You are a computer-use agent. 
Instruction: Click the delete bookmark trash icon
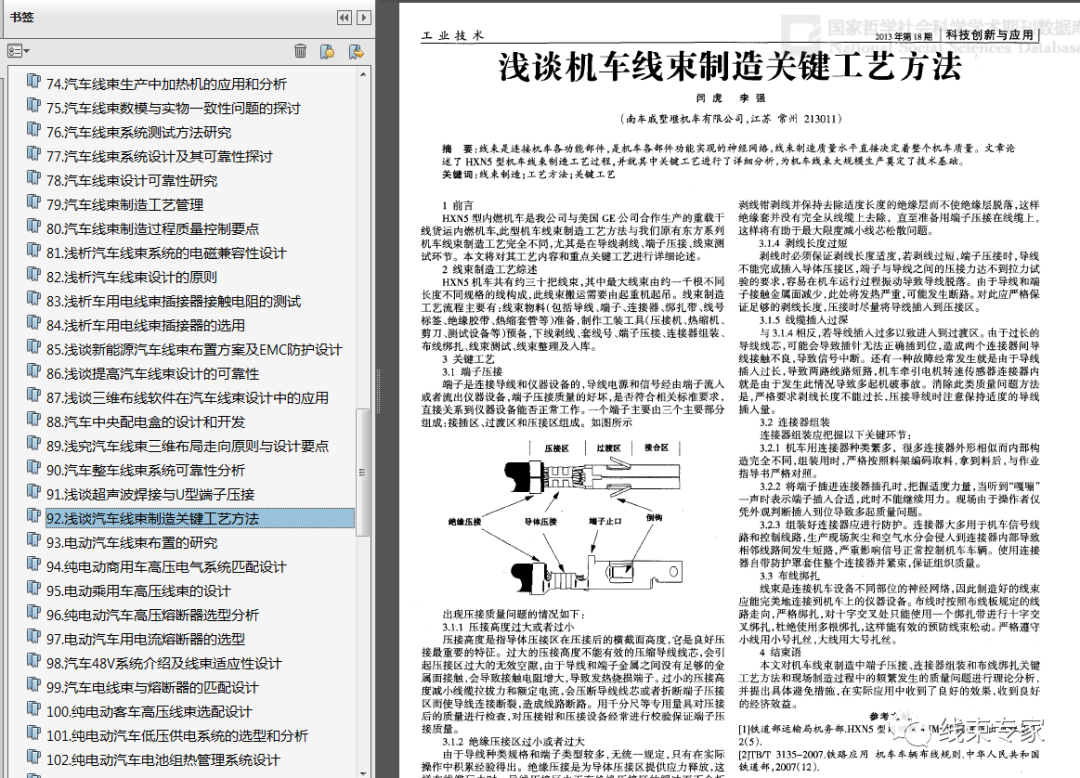coord(298,50)
